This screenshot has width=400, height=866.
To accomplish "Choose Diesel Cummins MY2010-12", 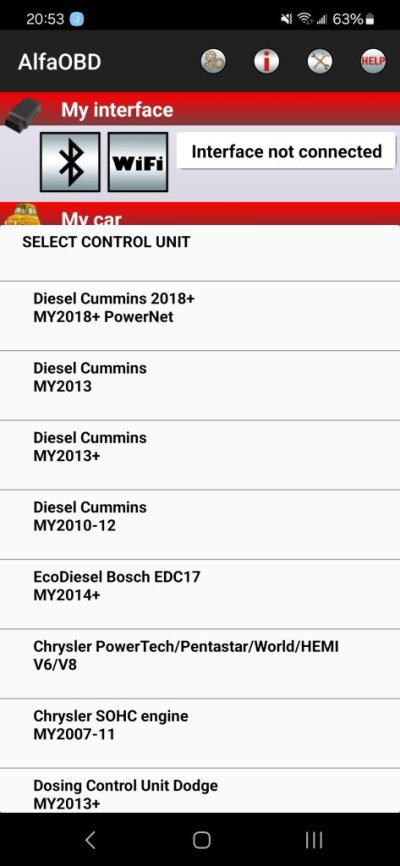I will pyautogui.click(x=200, y=524).
